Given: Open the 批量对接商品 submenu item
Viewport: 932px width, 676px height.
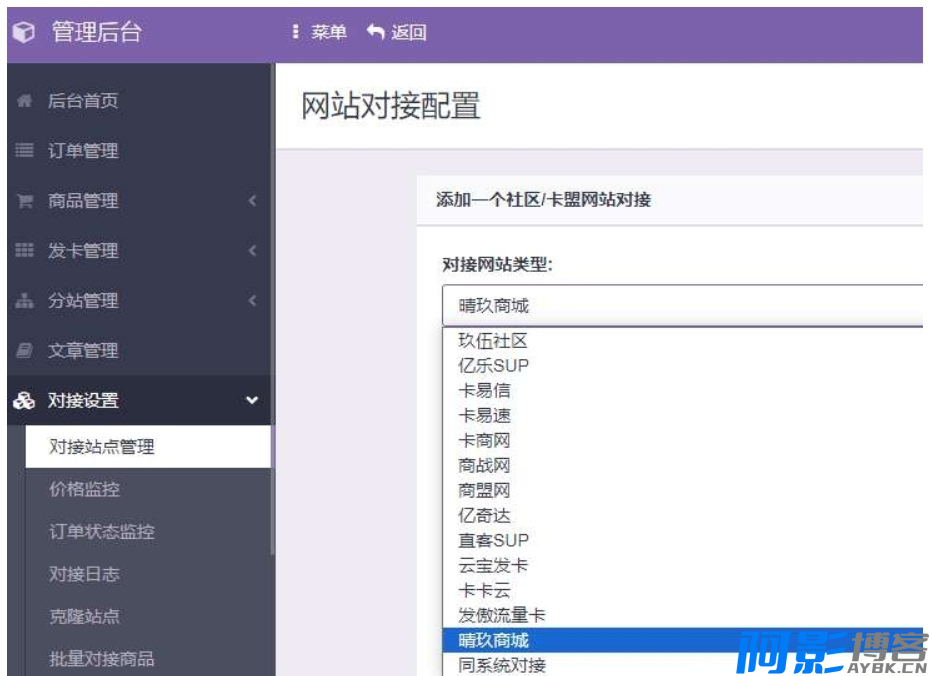Looking at the screenshot, I should pos(102,659).
